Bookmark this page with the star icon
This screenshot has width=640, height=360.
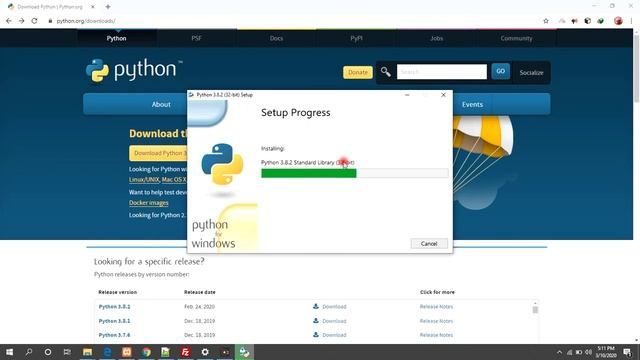tap(546, 21)
